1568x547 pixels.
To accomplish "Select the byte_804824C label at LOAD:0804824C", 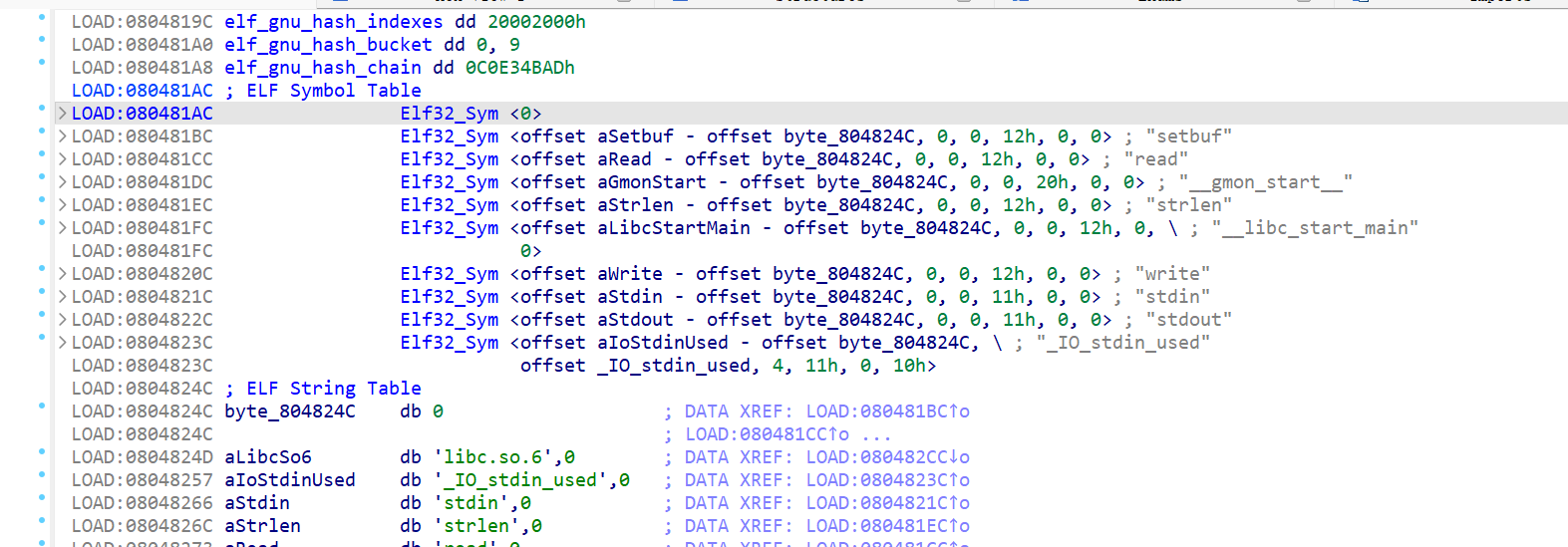I will pyautogui.click(x=290, y=411).
